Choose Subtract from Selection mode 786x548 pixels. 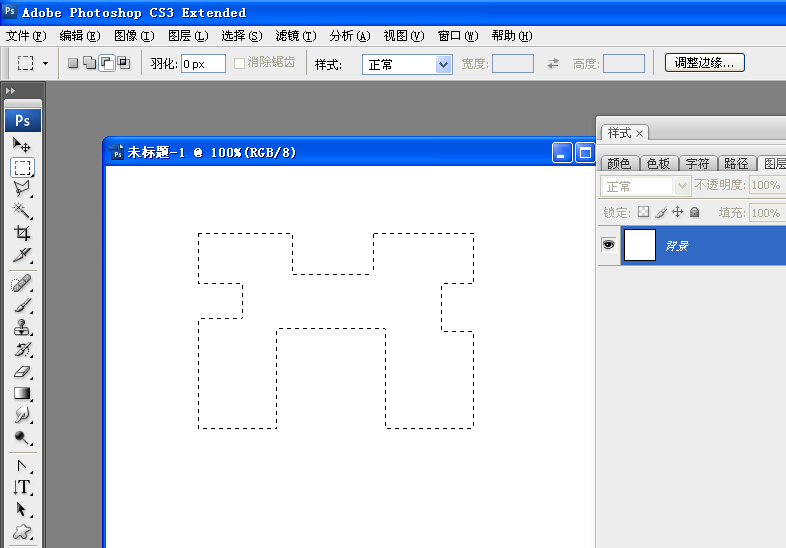[x=107, y=63]
